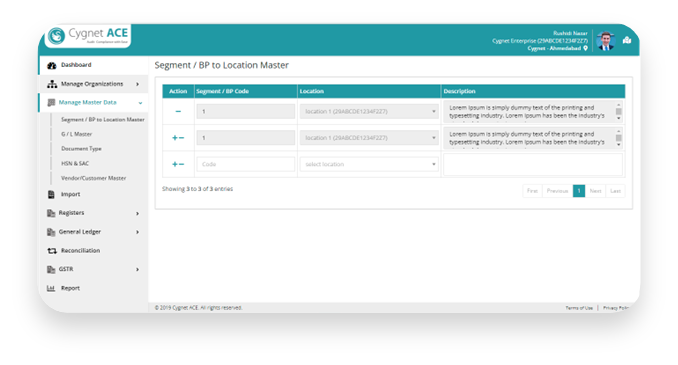This screenshot has width=678, height=365.
Task: Click the Action column header
Action: point(178,91)
